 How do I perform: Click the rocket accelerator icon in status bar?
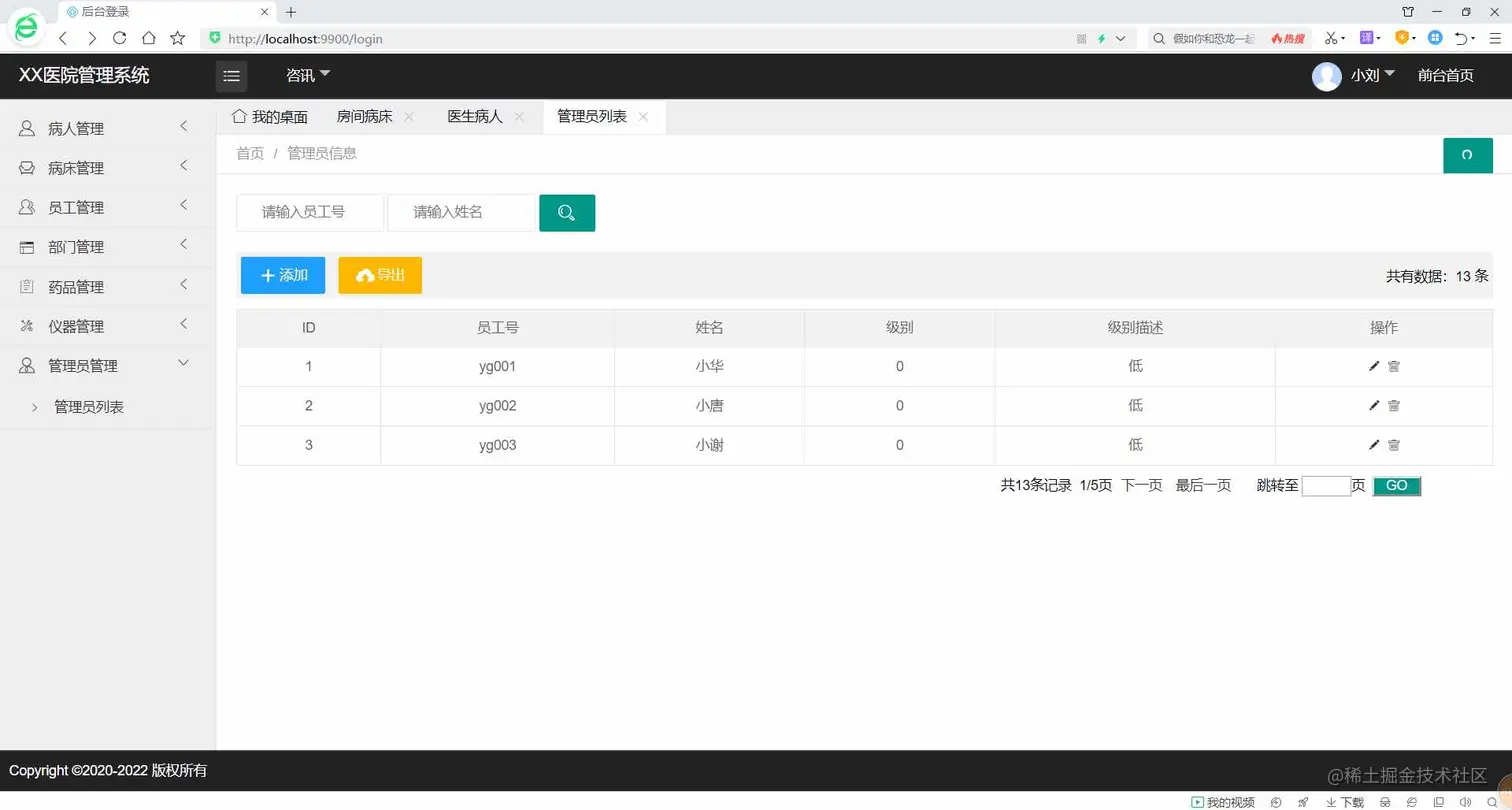[x=1303, y=802]
